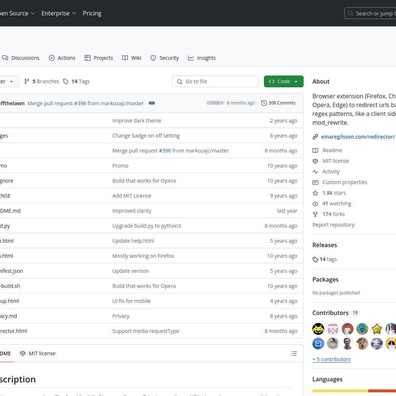Open the dog photo contributor avatar
The width and height of the screenshot is (396, 396).
click(x=362, y=343)
